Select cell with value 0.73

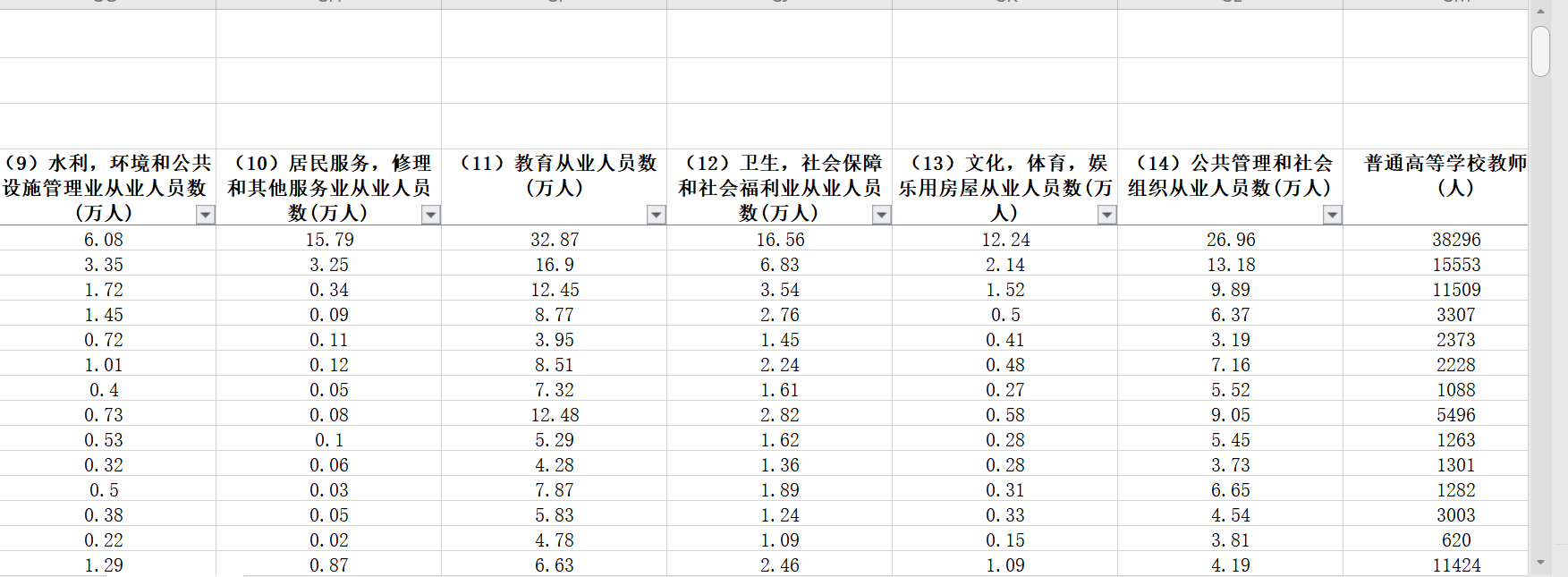point(107,415)
